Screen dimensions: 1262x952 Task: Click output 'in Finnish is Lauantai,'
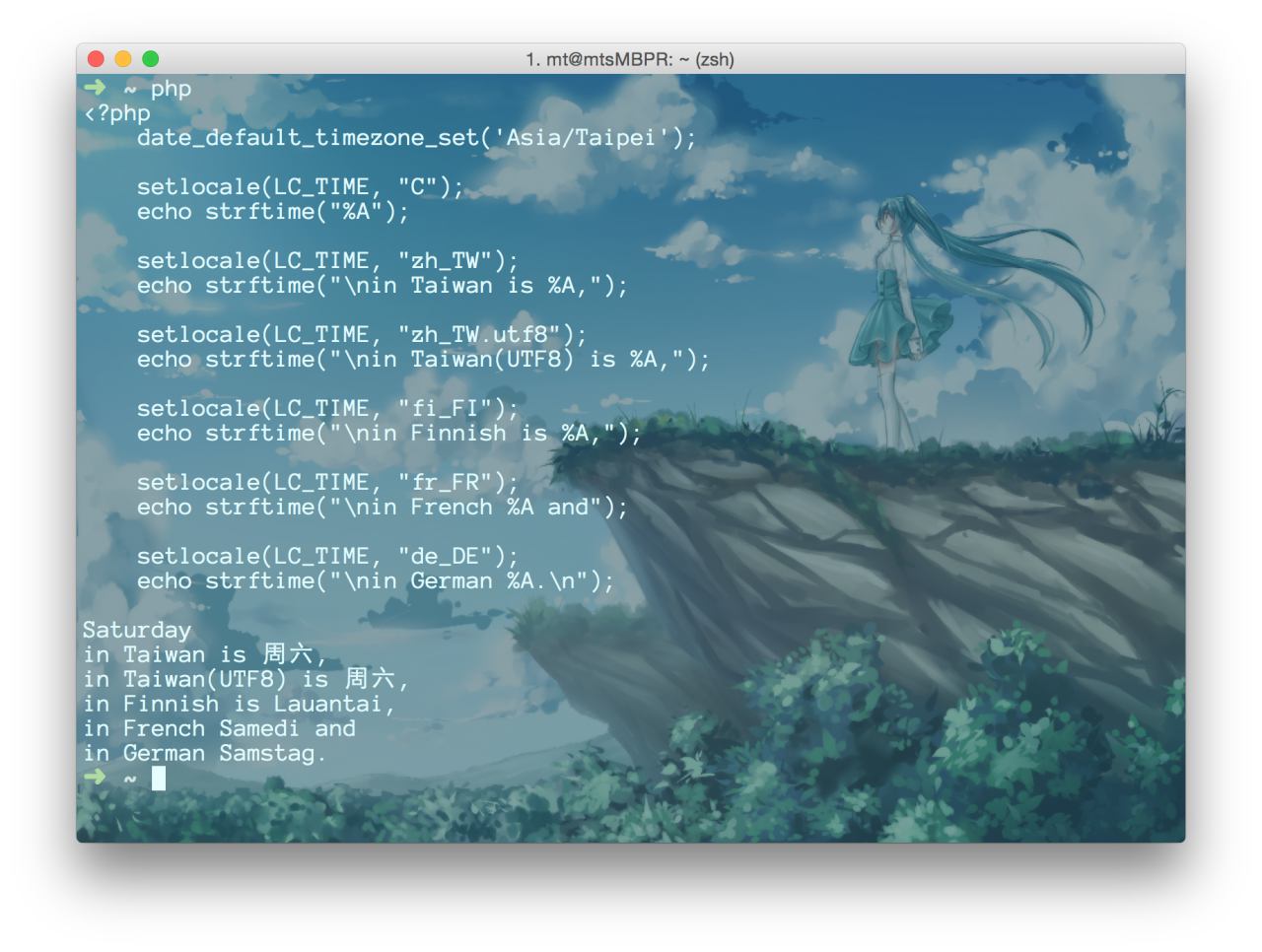pyautogui.click(x=239, y=705)
